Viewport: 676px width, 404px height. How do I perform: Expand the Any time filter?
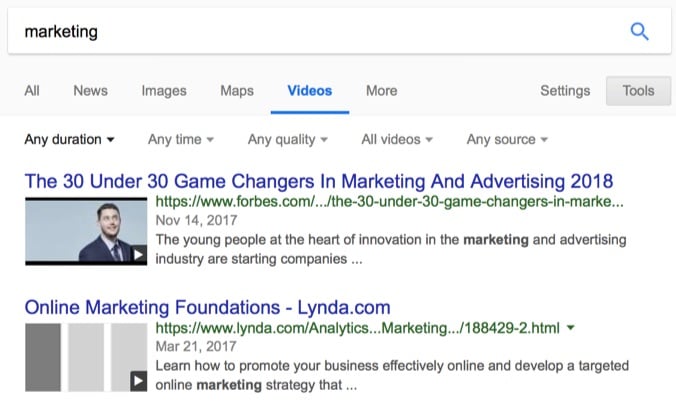pos(181,140)
